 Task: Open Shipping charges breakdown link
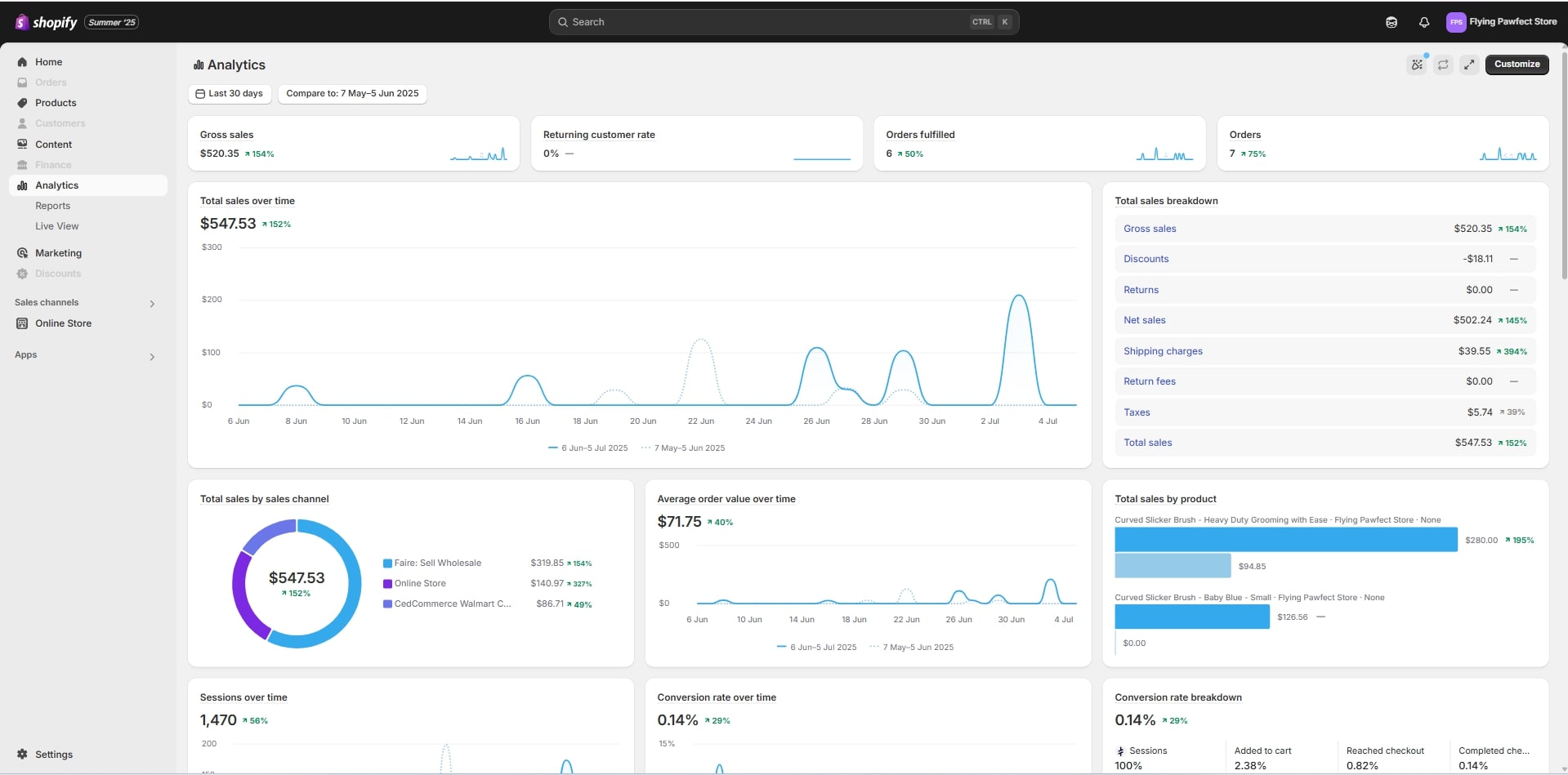point(1163,351)
